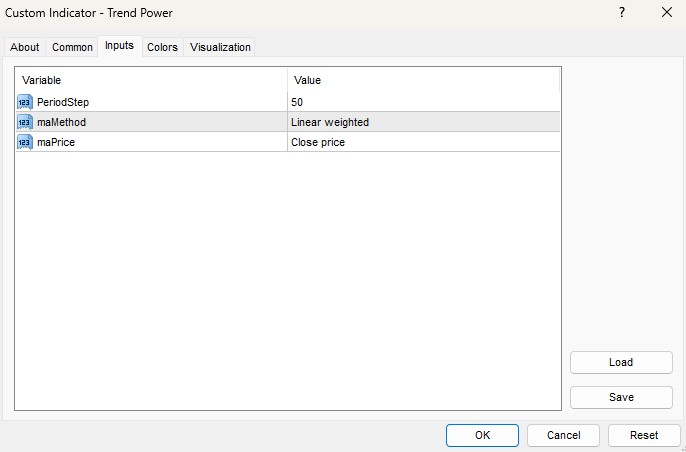
Task: Click the PeriodStep variable type icon
Action: pyautogui.click(x=25, y=102)
